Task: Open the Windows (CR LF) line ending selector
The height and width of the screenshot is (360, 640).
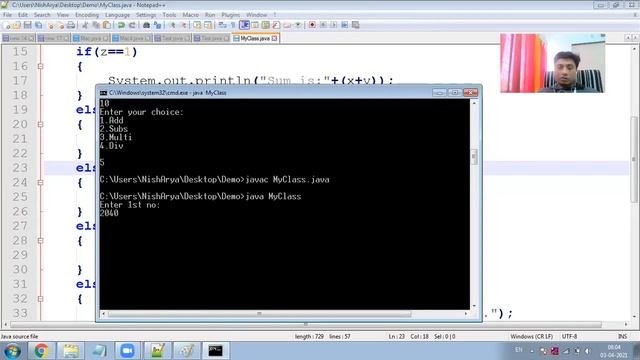Action: tap(531, 336)
